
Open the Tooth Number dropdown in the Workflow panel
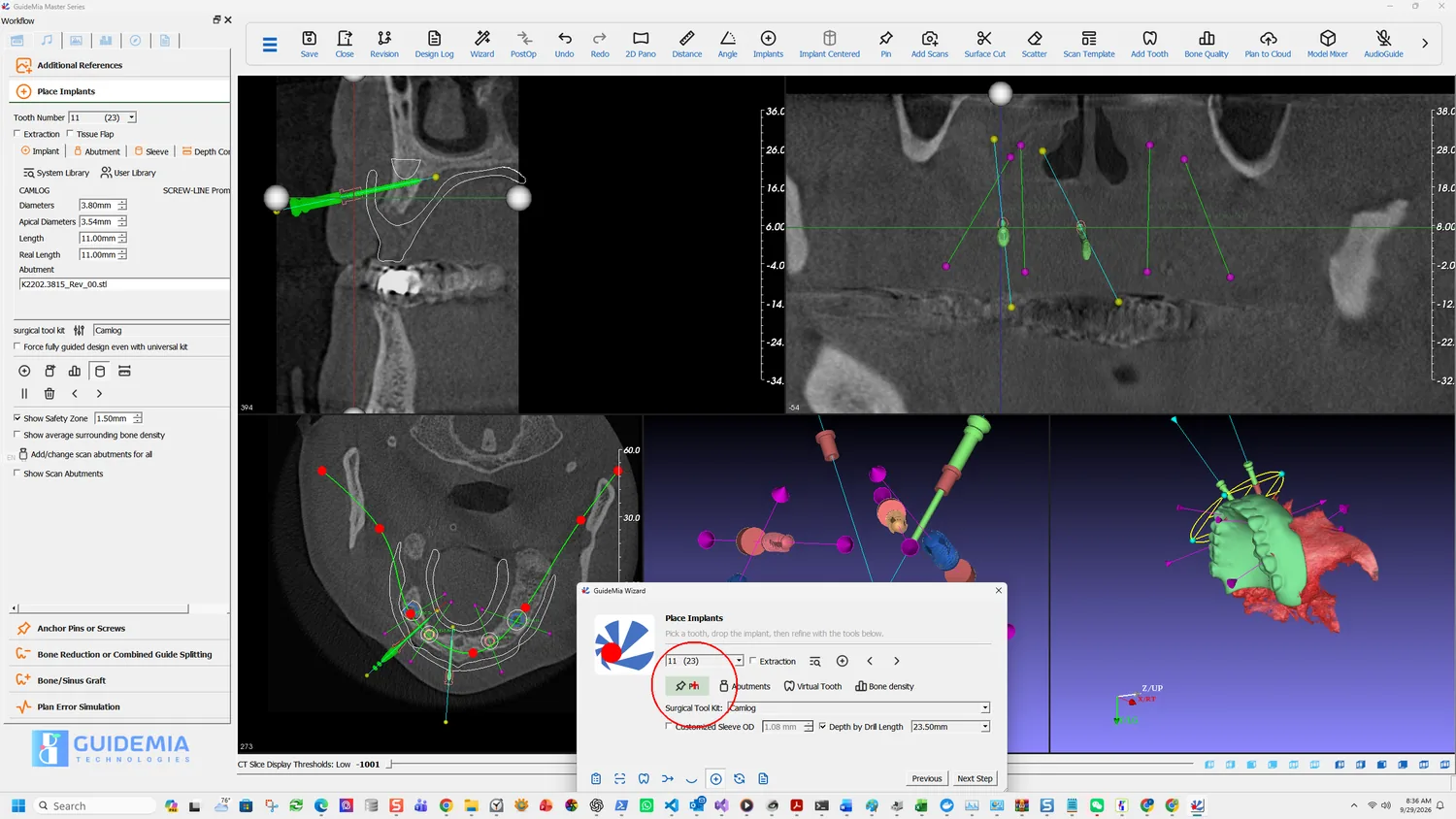coord(132,117)
